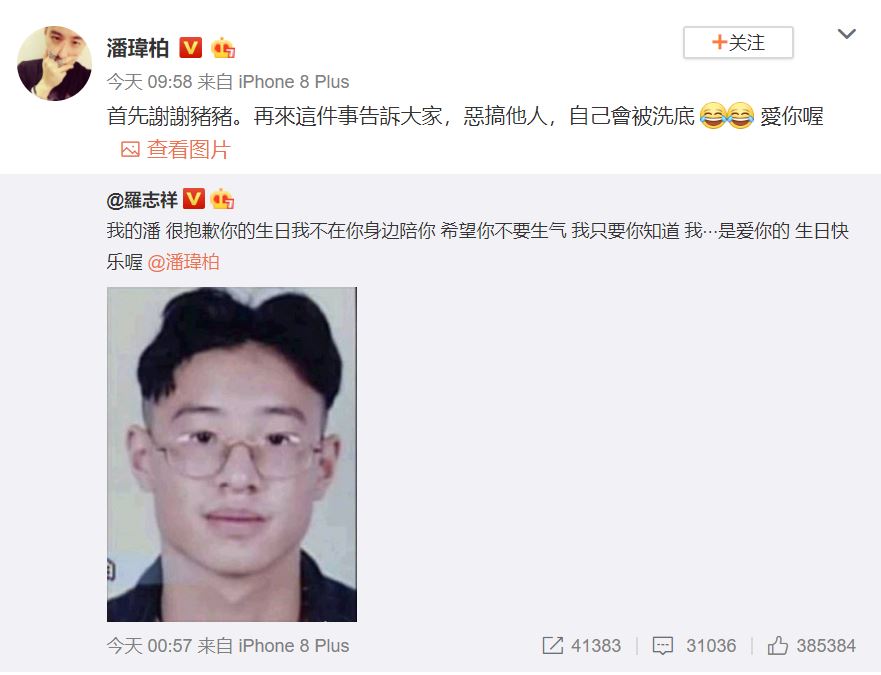
Task: Like the post with thumbs-up 385384
Action: coord(778,645)
